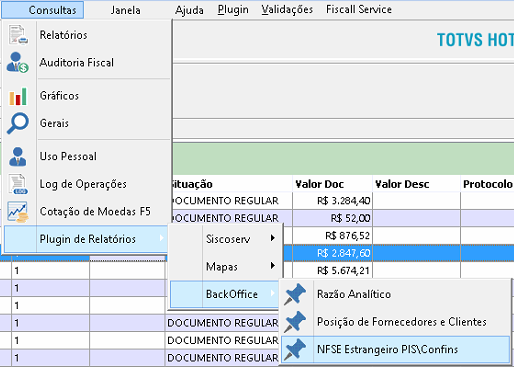Screen dimensions: 514x367
Task: Open Razão Analítico report
Action: [x=395, y=294]
